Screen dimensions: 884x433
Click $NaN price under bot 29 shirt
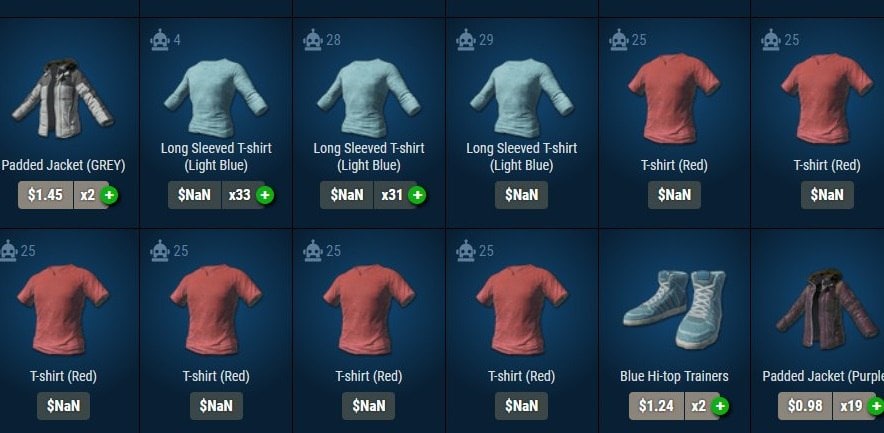point(521,195)
